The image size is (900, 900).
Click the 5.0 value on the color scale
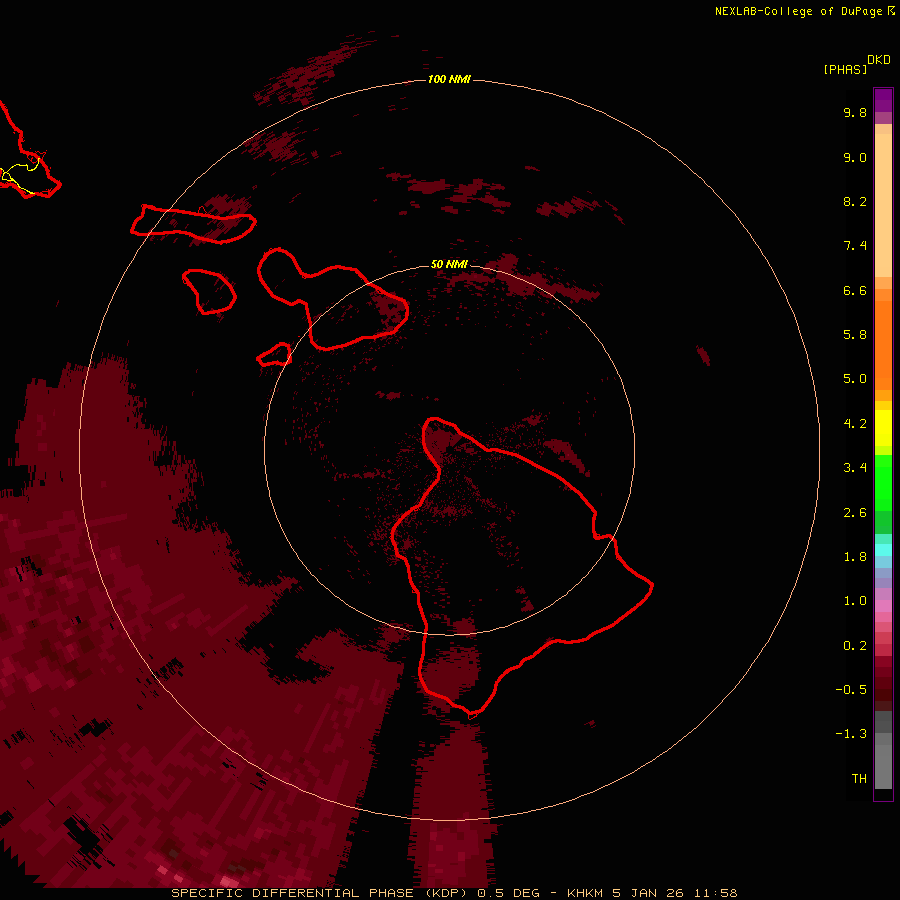(x=855, y=379)
